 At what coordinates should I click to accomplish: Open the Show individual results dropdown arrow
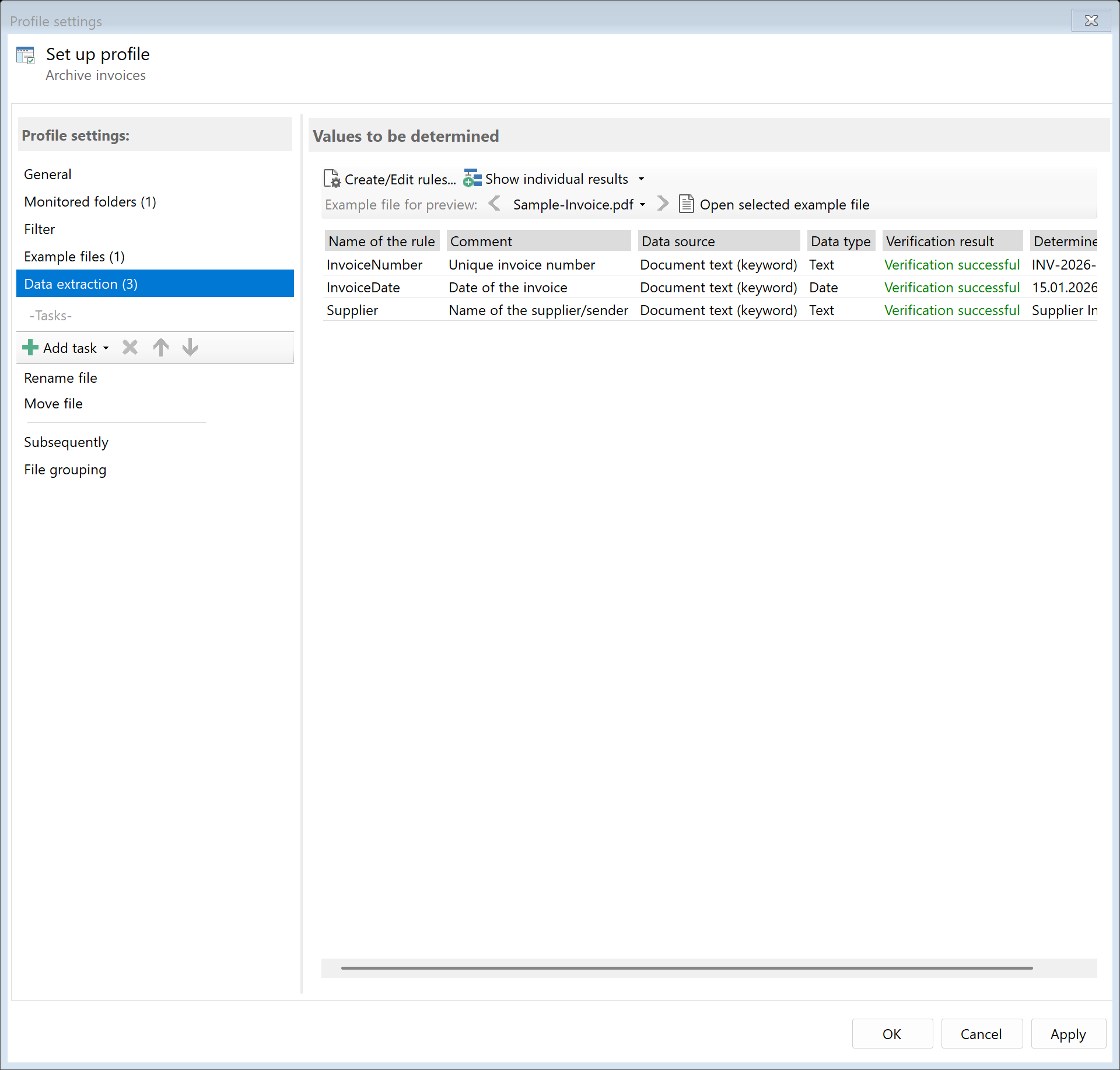641,179
